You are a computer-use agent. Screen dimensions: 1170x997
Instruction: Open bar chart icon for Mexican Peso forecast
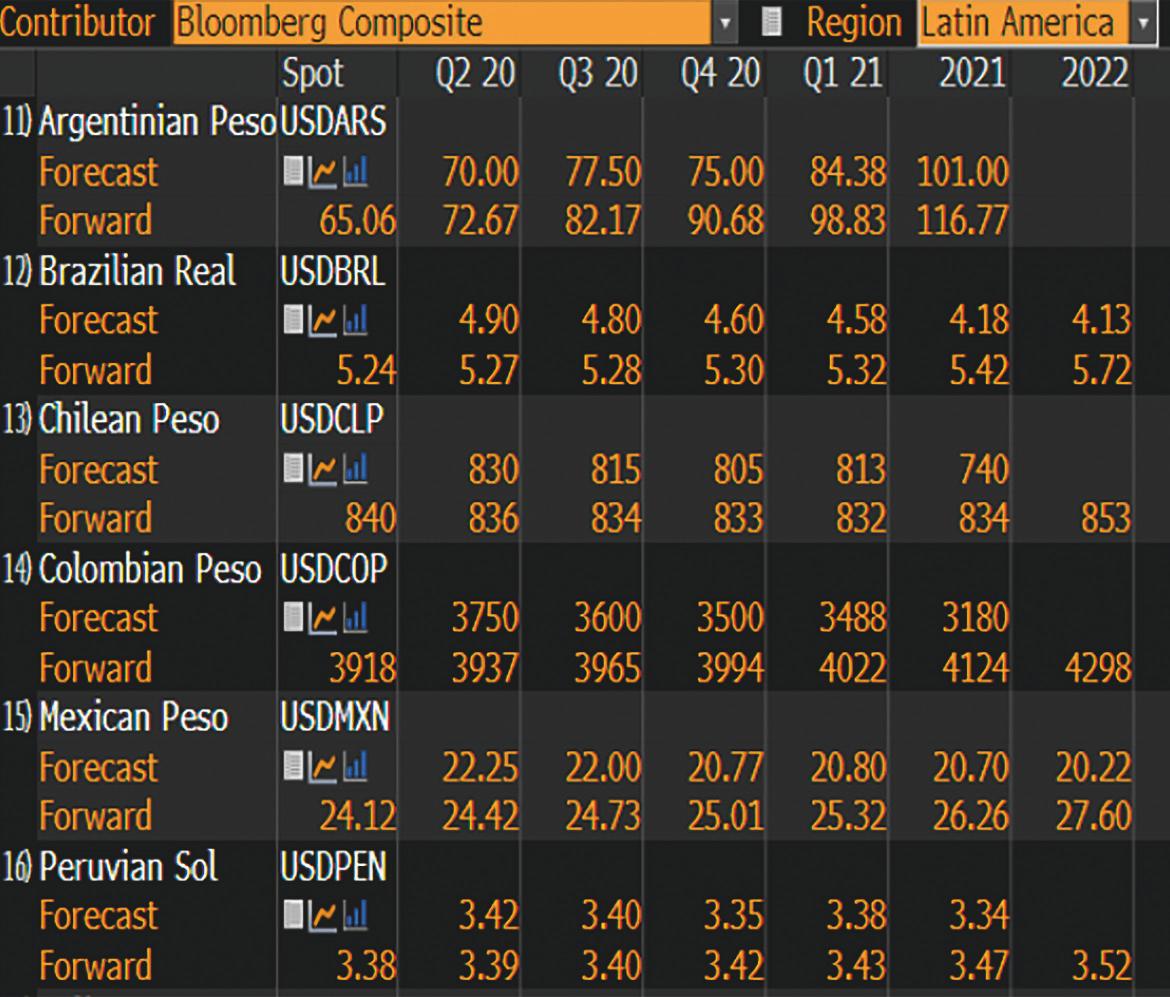tap(355, 767)
